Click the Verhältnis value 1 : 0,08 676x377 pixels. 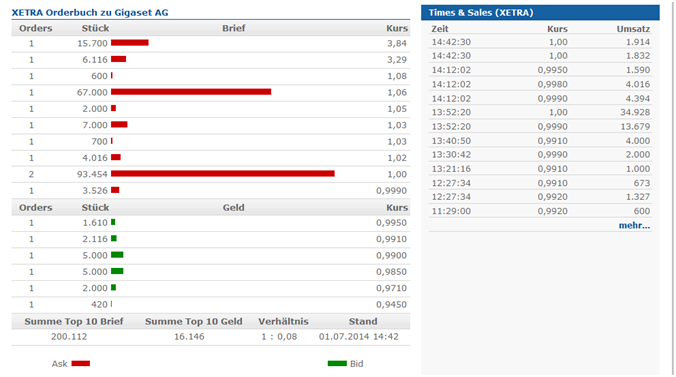[279, 336]
